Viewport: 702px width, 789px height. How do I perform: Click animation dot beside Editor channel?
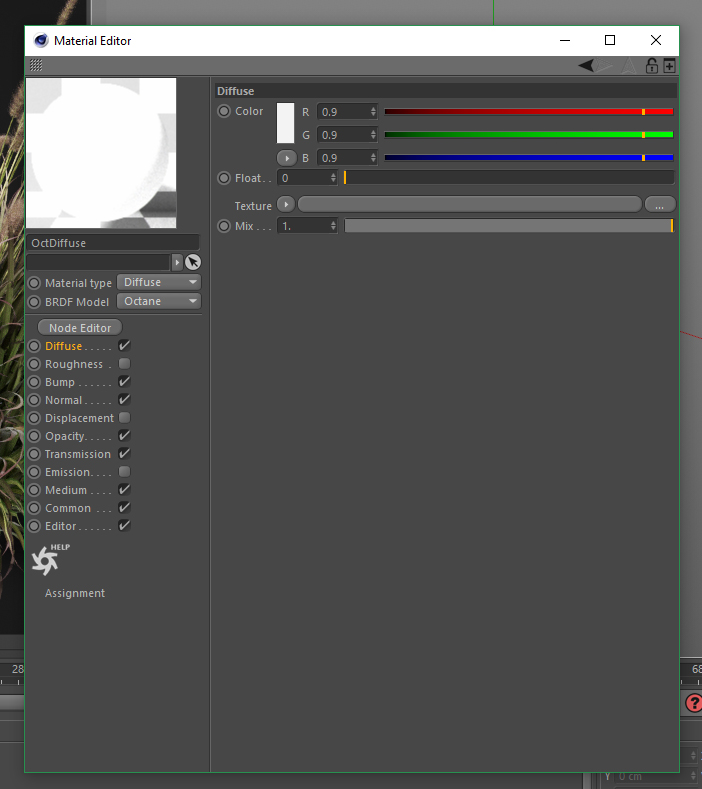pos(34,526)
